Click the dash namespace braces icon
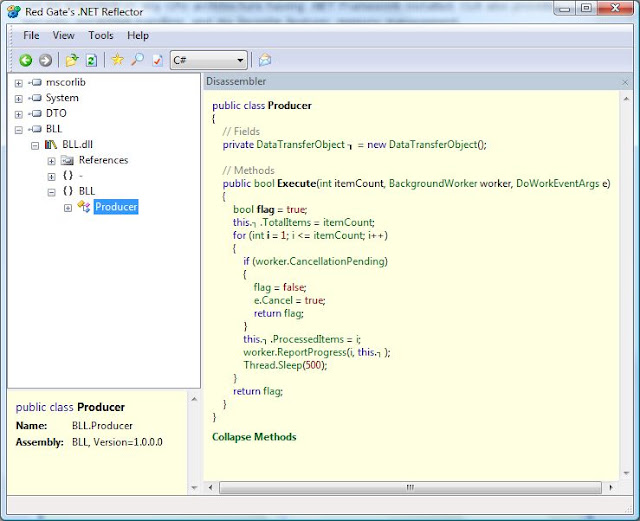640x521 pixels. click(x=68, y=176)
